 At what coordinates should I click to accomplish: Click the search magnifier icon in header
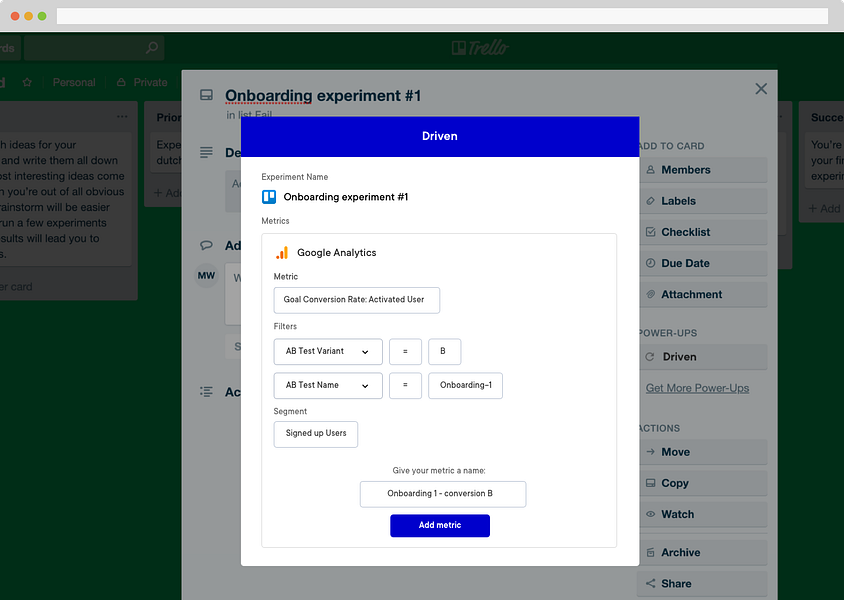pos(152,48)
